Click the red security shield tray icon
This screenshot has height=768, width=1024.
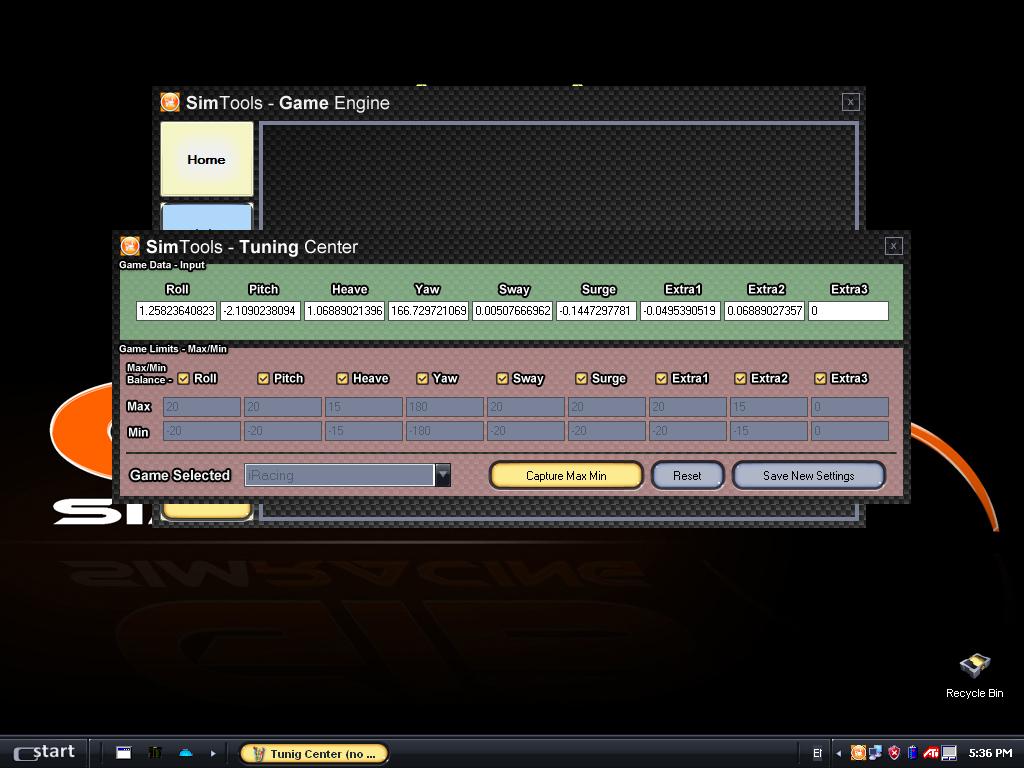pos(894,753)
